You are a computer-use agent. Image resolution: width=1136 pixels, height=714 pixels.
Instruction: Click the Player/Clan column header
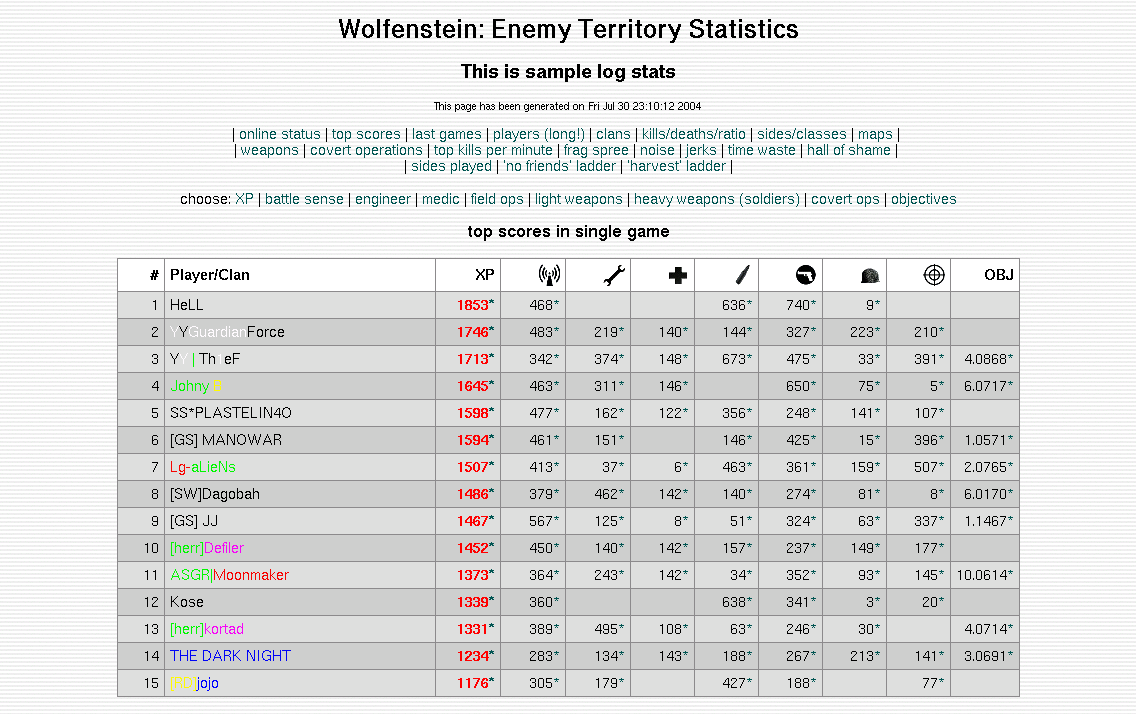click(209, 275)
